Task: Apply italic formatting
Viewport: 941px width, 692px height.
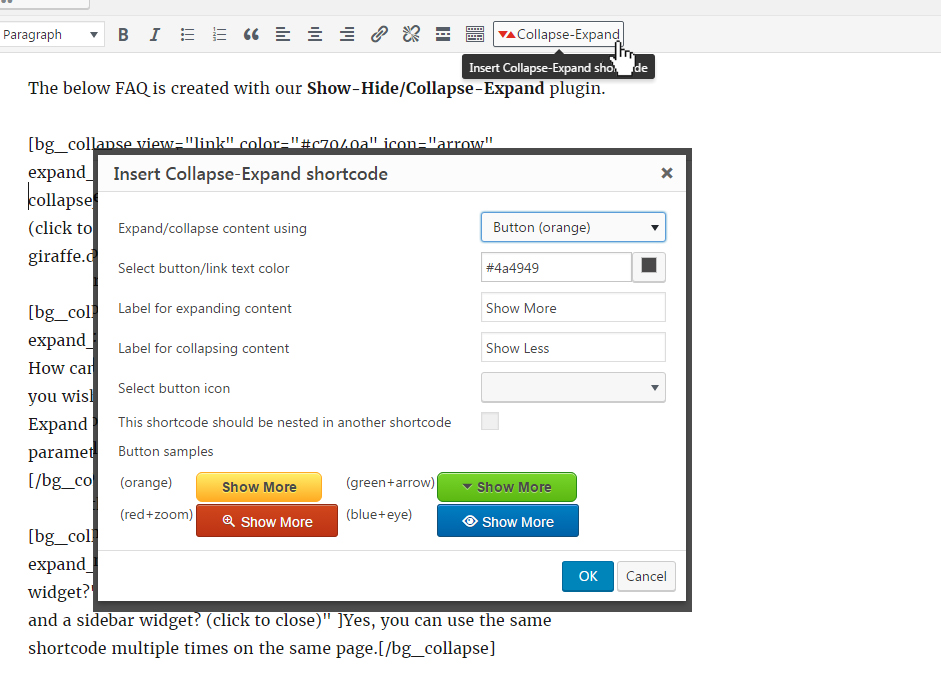Action: (155, 33)
